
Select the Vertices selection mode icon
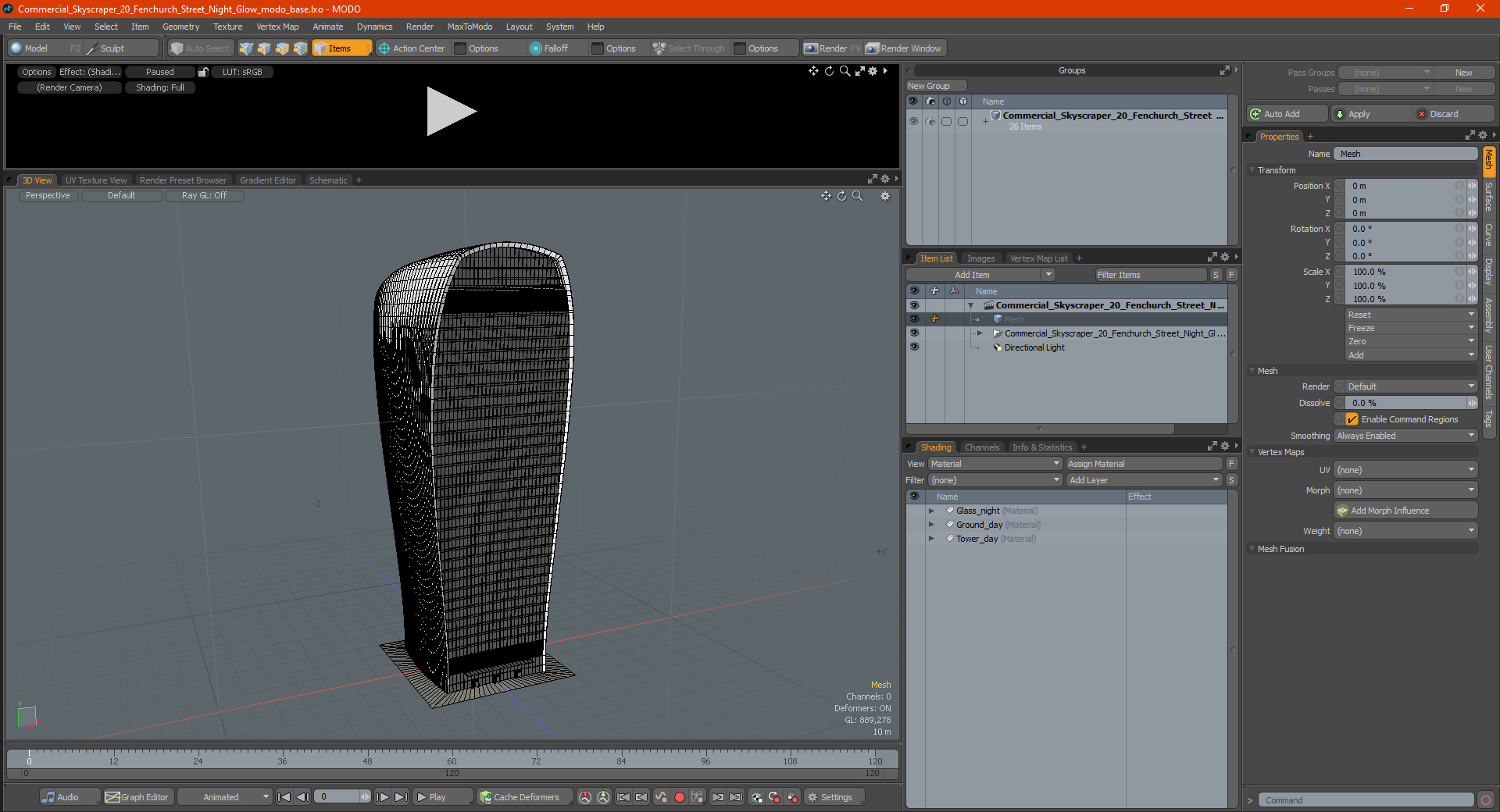coord(246,48)
